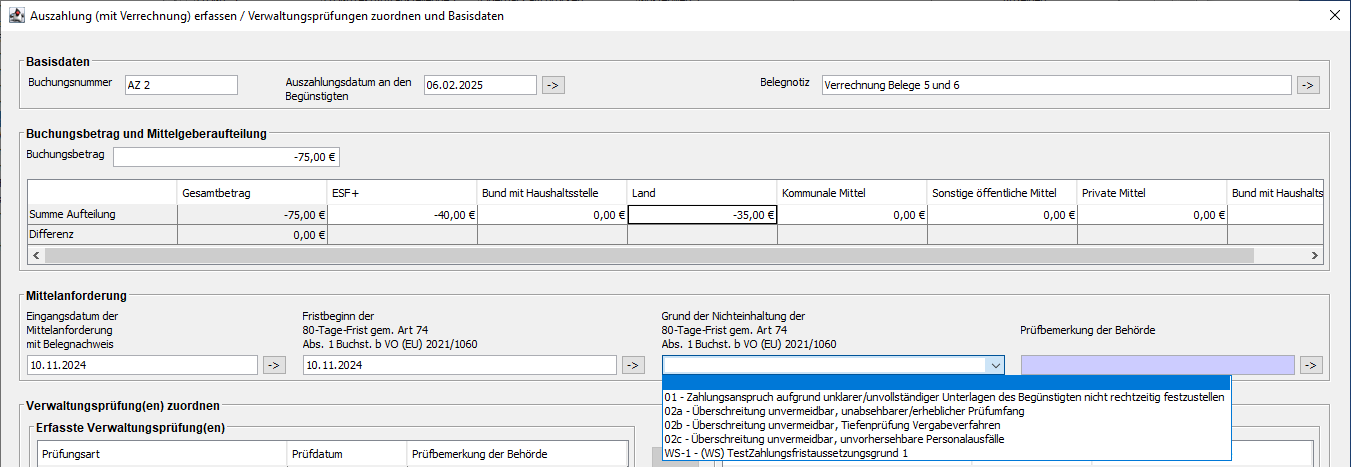Click the Buchungsbetrag input field
This screenshot has width=1351, height=467.
pos(227,157)
